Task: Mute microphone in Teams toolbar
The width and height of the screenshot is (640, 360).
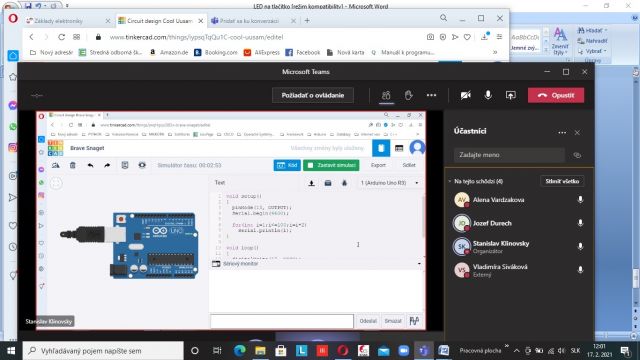Action: pos(488,95)
